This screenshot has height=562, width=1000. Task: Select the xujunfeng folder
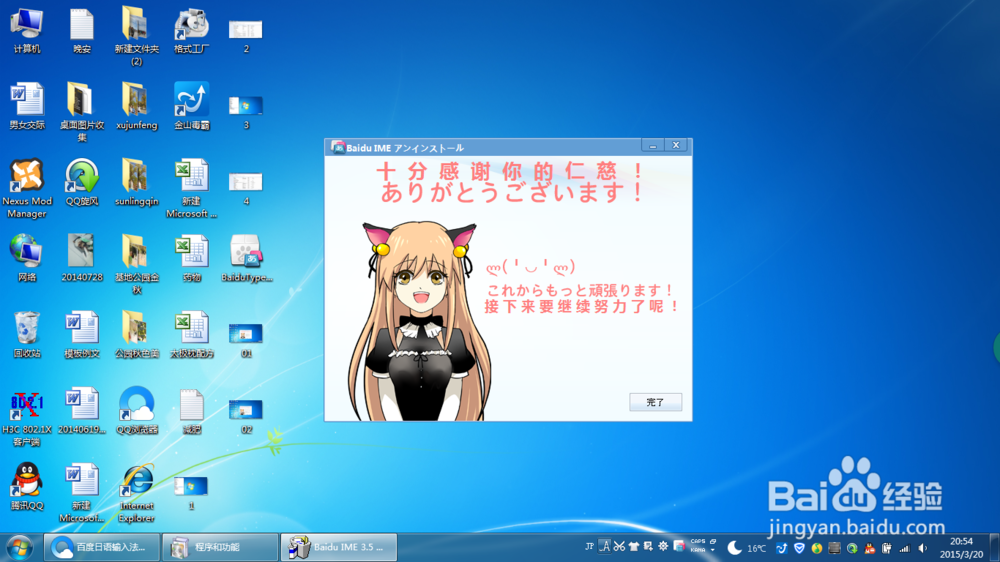pos(136,107)
